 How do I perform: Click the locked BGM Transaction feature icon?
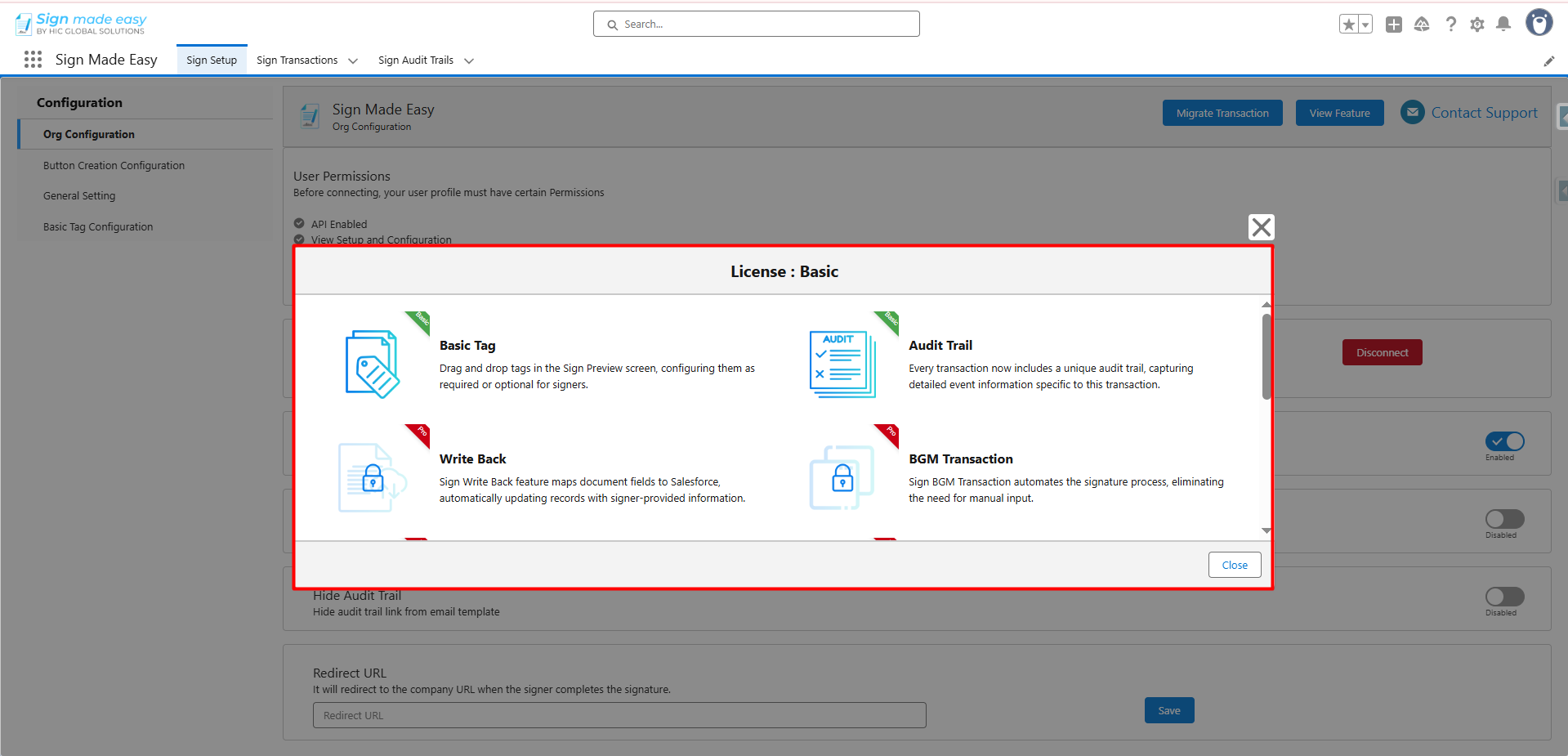pyautogui.click(x=842, y=477)
